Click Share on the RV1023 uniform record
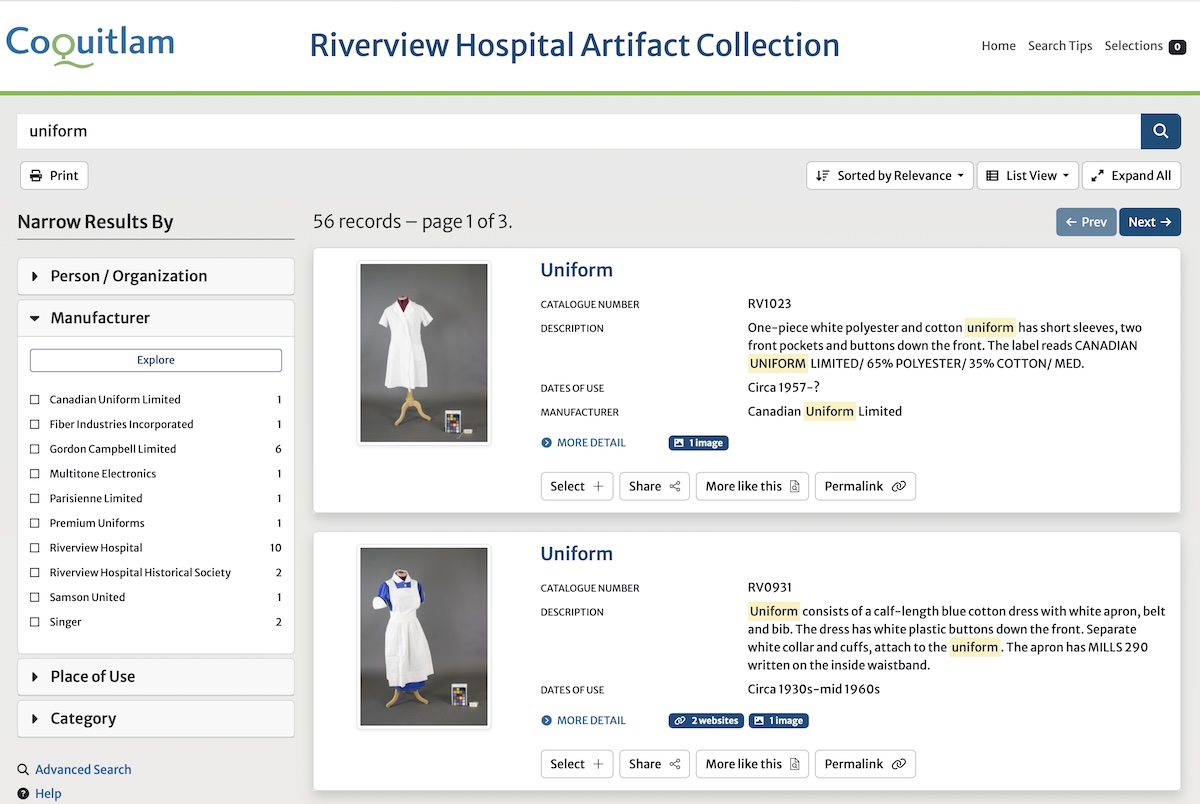The image size is (1200, 804). [x=654, y=487]
